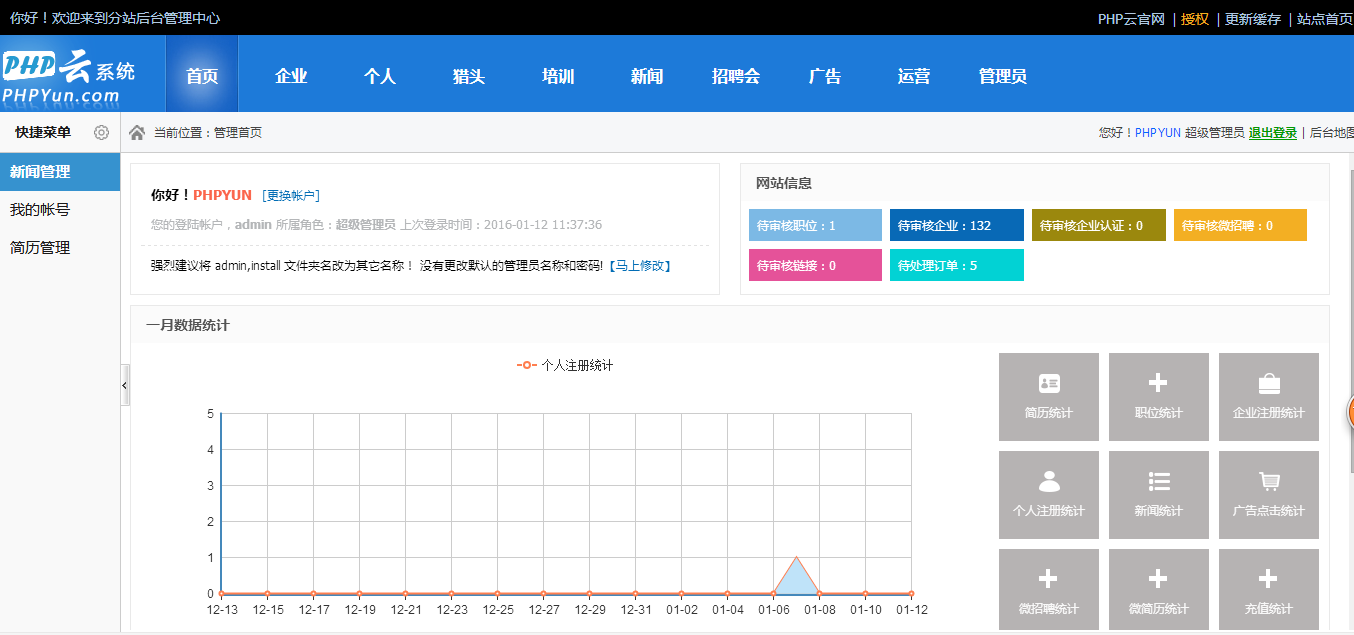
Task: Switch to the 企业 navigation tab
Action: (291, 77)
